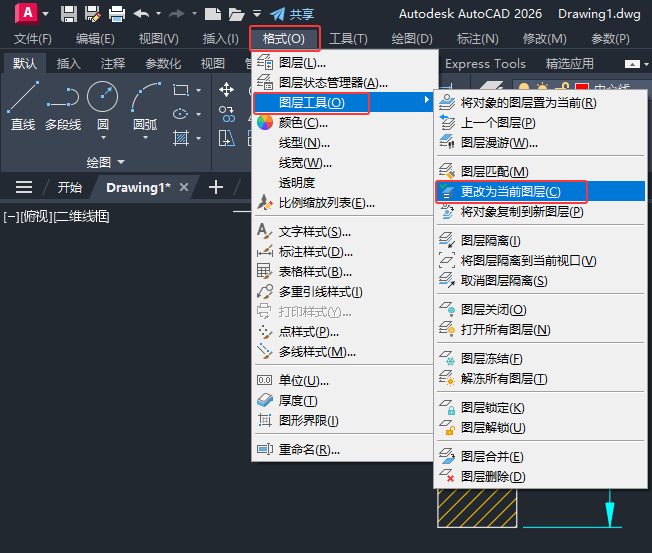This screenshot has height=553, width=652.
Task: Click the Move tool icon
Action: [226, 89]
